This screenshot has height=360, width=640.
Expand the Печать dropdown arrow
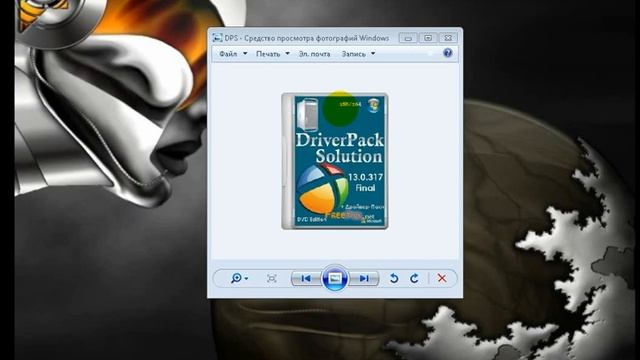pos(287,53)
